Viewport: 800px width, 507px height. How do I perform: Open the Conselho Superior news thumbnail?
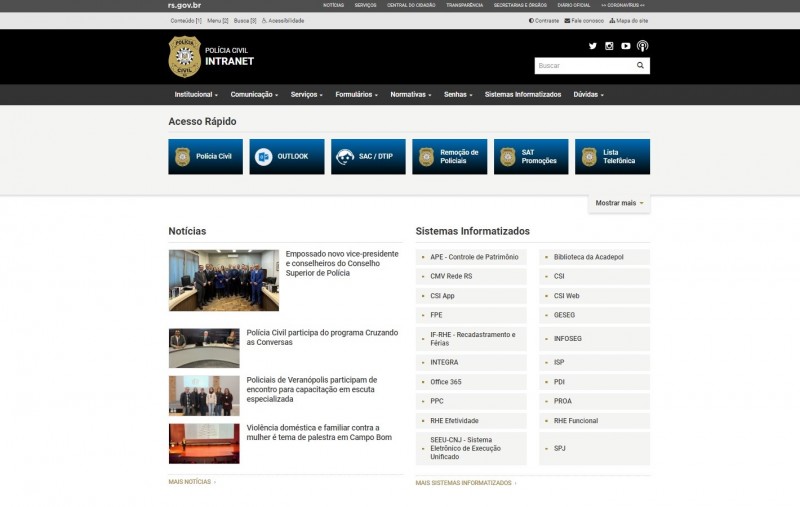click(x=224, y=280)
